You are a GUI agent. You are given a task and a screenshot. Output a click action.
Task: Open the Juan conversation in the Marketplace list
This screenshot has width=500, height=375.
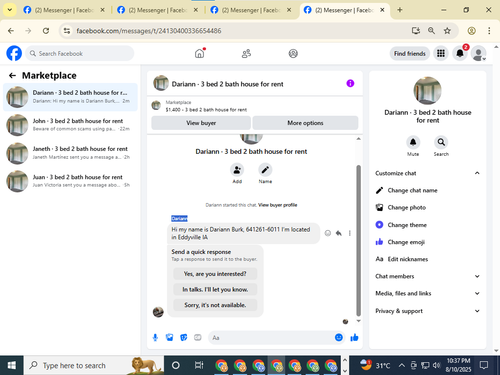pos(70,181)
